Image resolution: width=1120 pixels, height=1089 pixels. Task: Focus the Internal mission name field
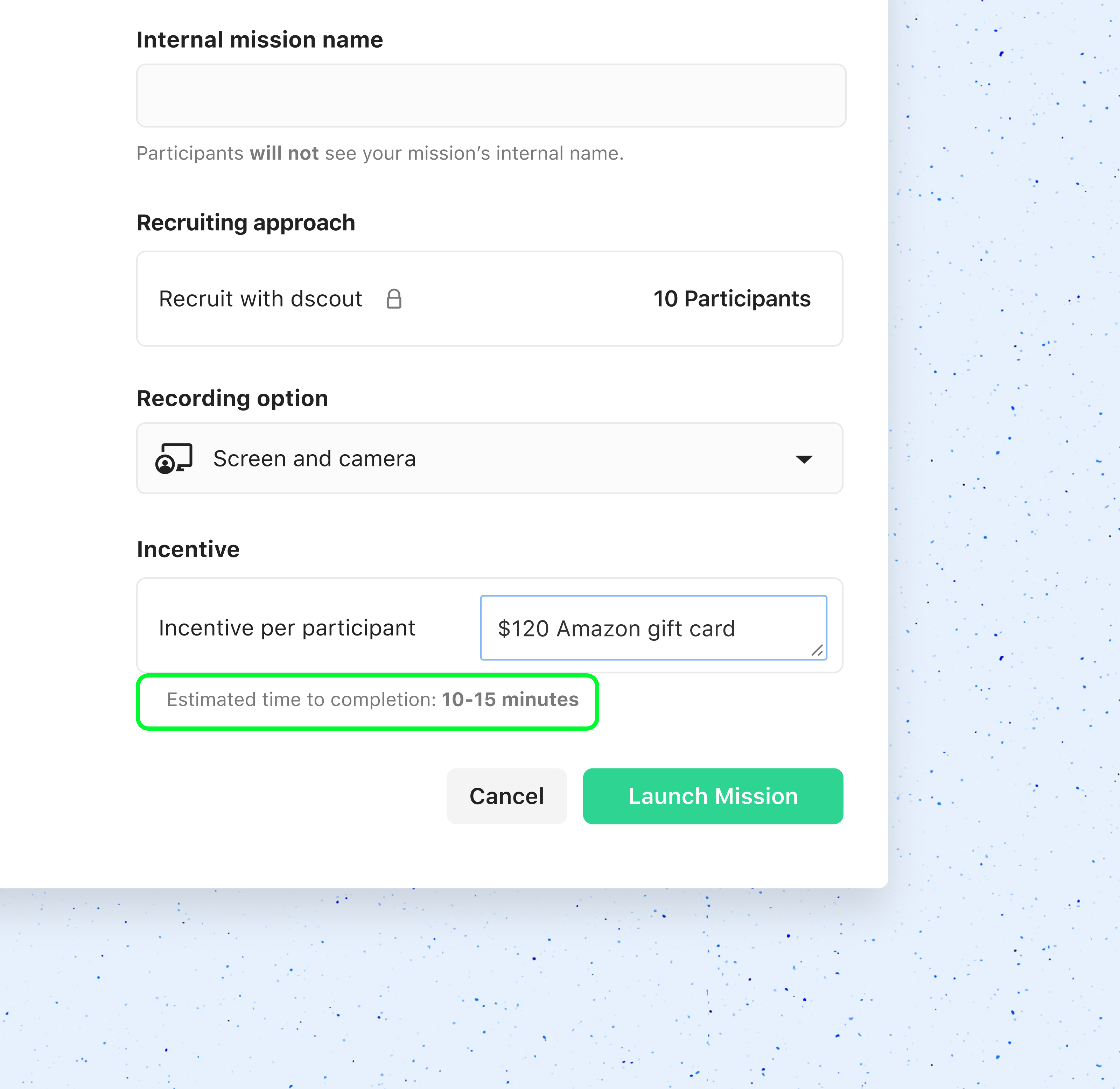(x=491, y=96)
